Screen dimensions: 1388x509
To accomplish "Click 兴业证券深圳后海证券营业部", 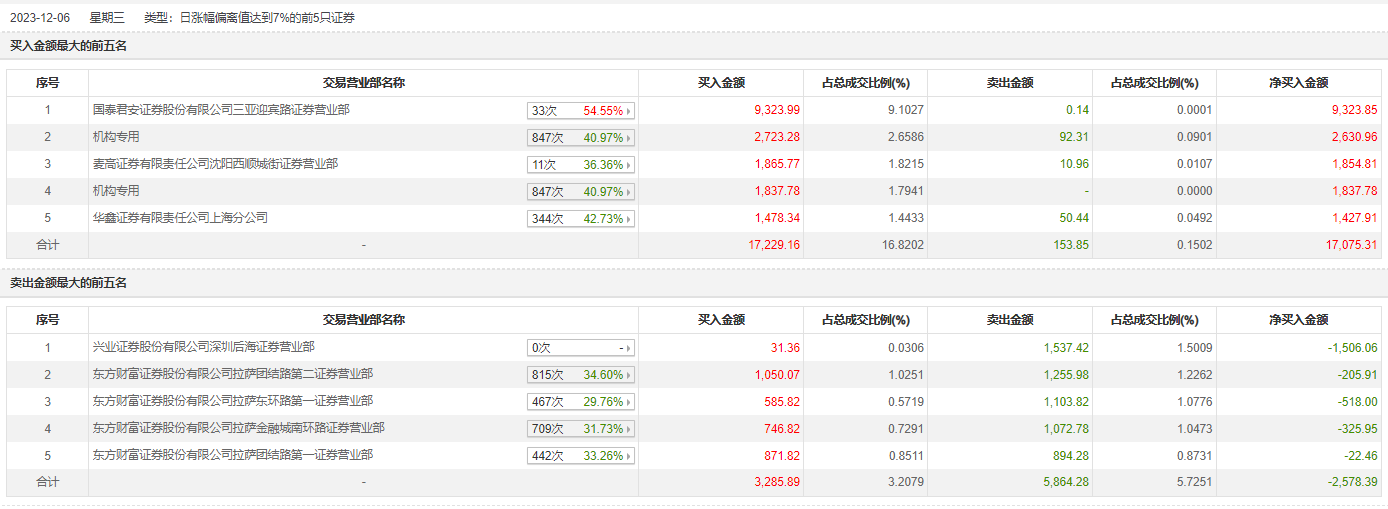I will tap(203, 347).
